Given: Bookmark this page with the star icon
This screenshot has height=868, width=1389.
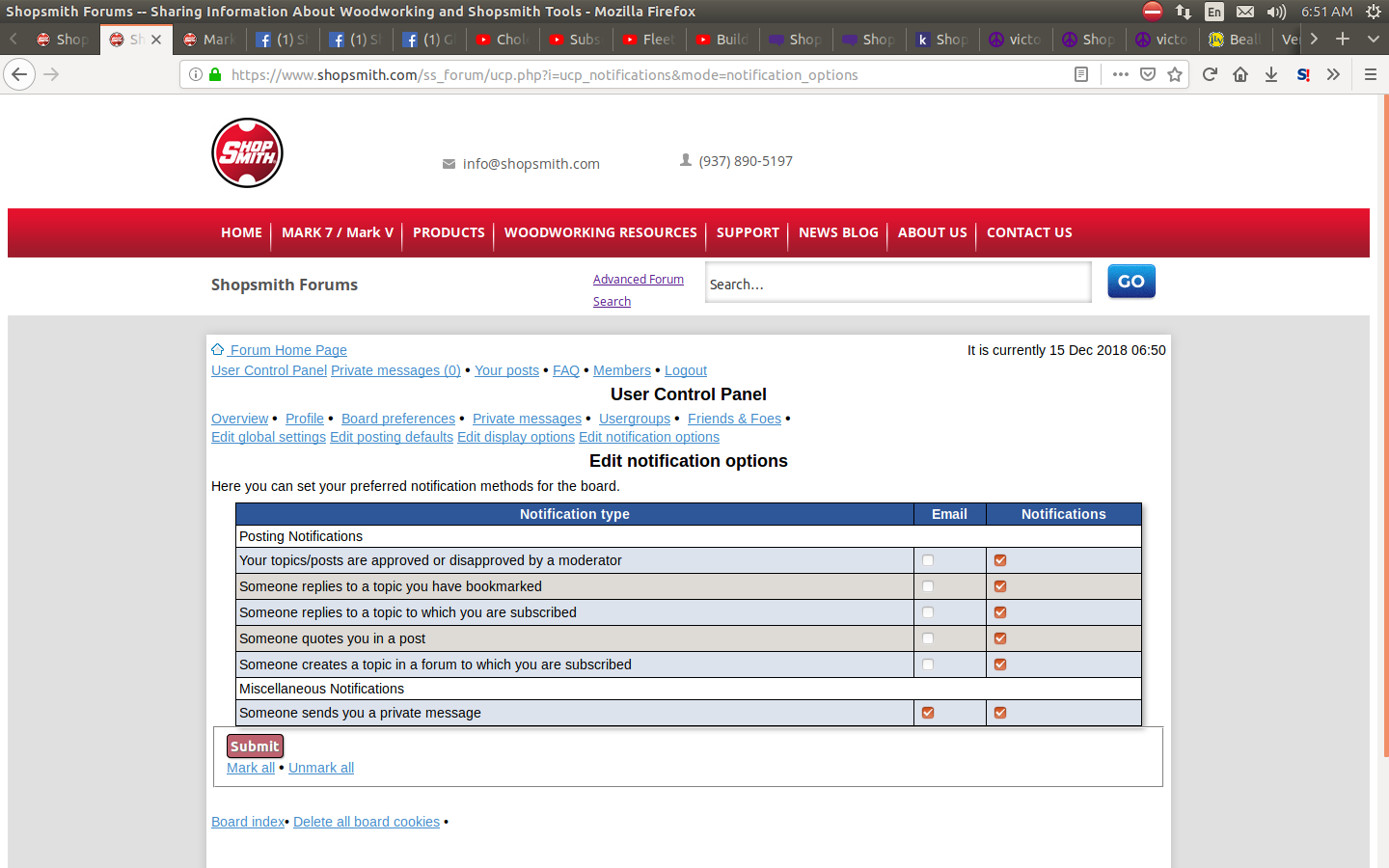Looking at the screenshot, I should coord(1175,74).
